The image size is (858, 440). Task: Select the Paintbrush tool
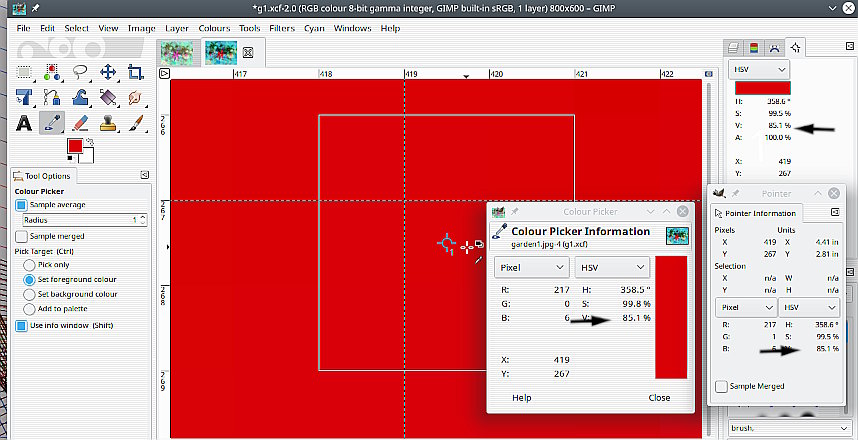tap(135, 123)
